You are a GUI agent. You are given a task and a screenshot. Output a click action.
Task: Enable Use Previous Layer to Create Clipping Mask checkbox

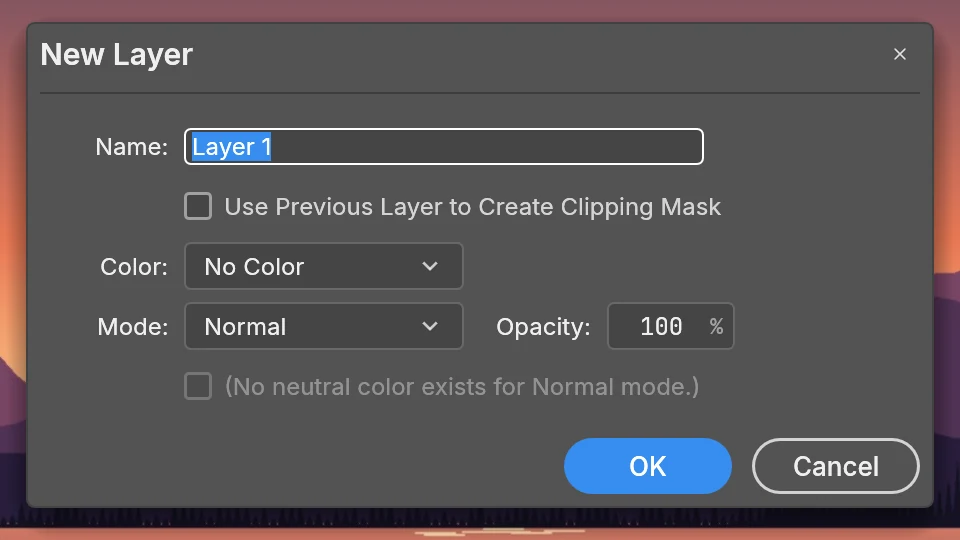point(198,206)
